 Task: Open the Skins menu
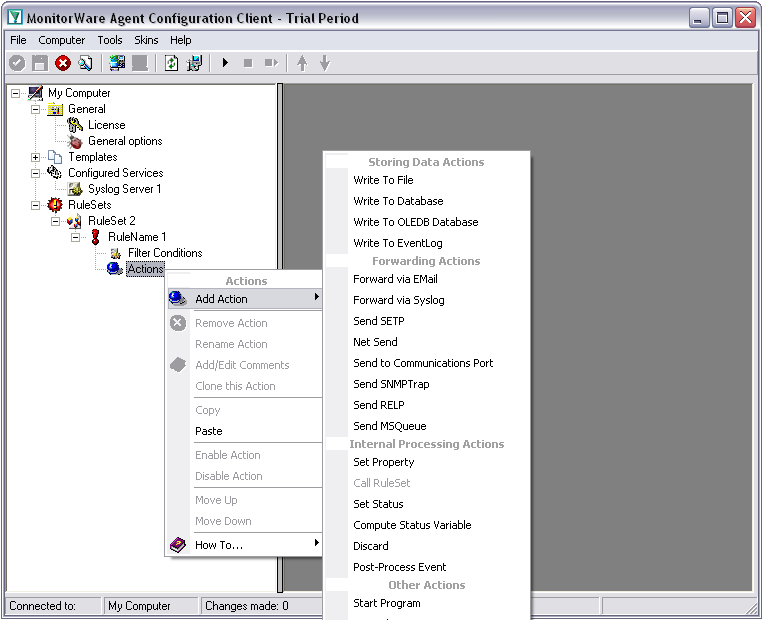point(146,40)
